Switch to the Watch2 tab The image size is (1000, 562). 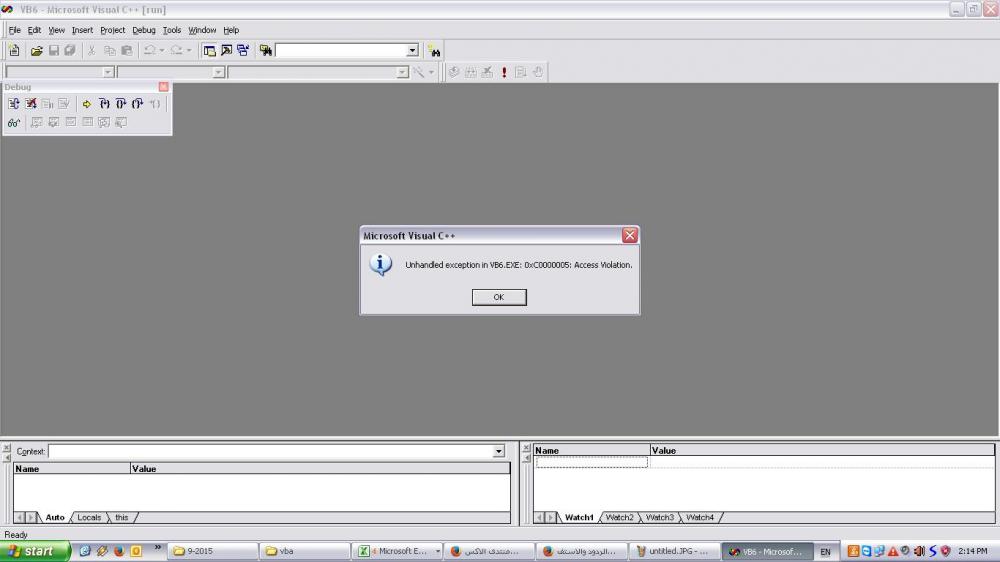(x=619, y=517)
